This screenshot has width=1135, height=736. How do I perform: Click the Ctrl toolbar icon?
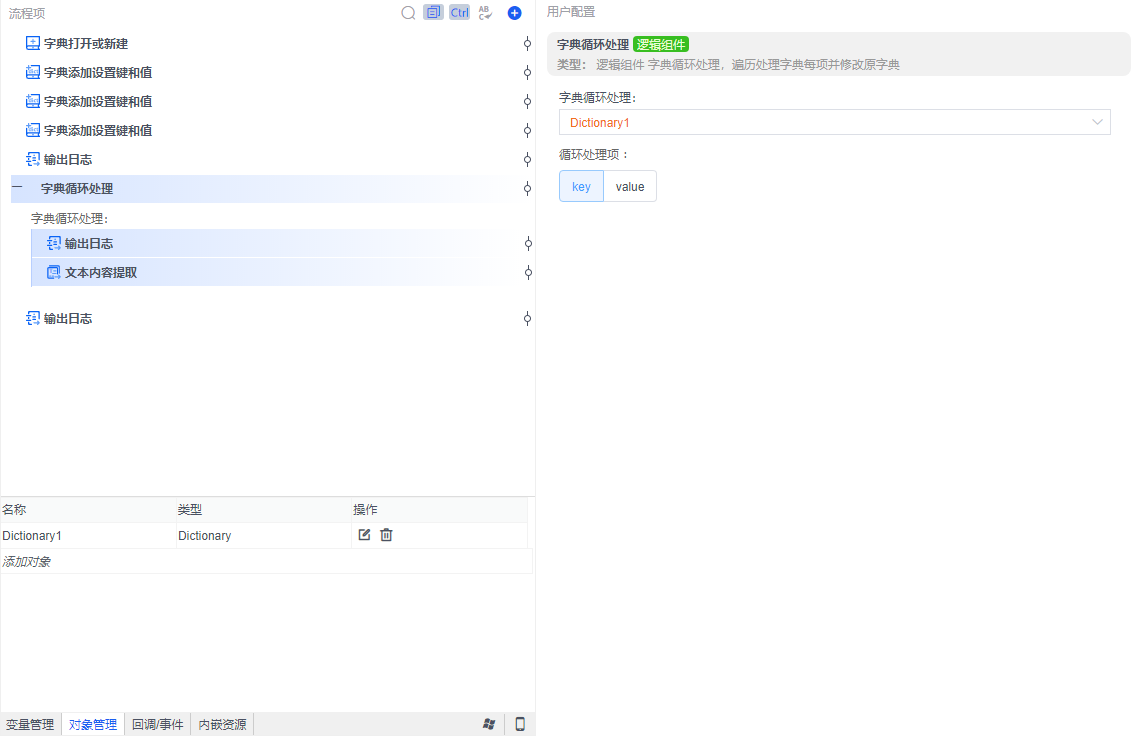[x=459, y=12]
